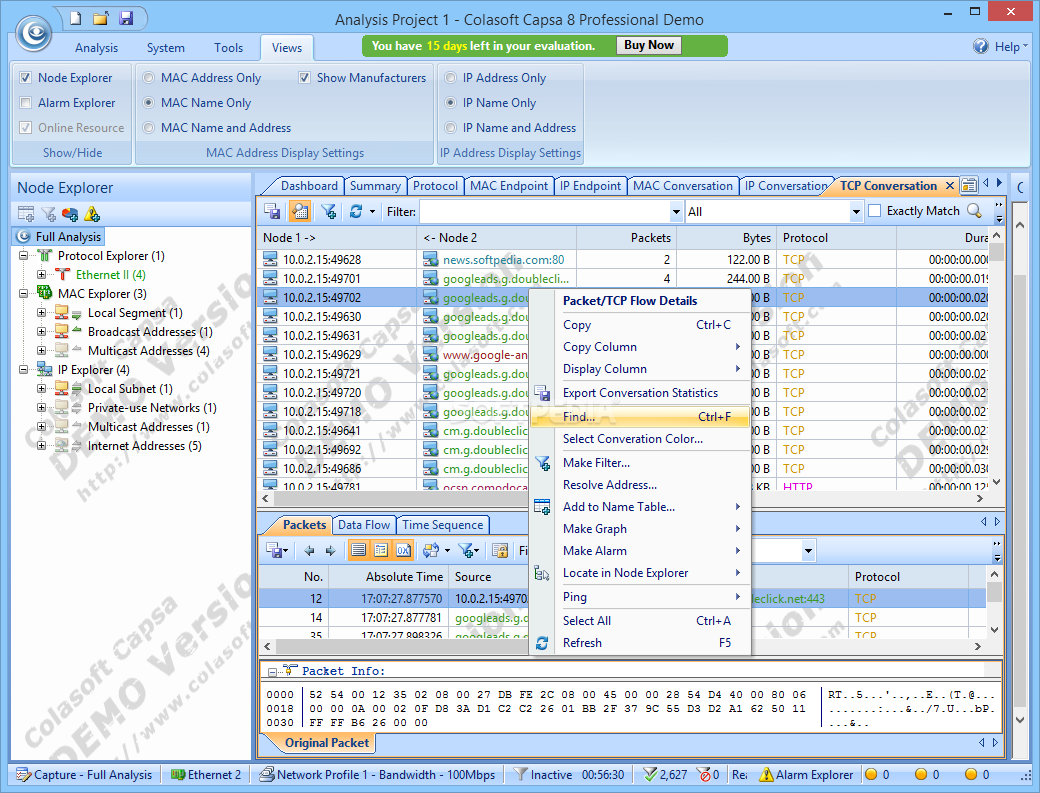Image resolution: width=1040 pixels, height=793 pixels.
Task: Collapse the IP Explorer tree node
Action: pos(23,369)
